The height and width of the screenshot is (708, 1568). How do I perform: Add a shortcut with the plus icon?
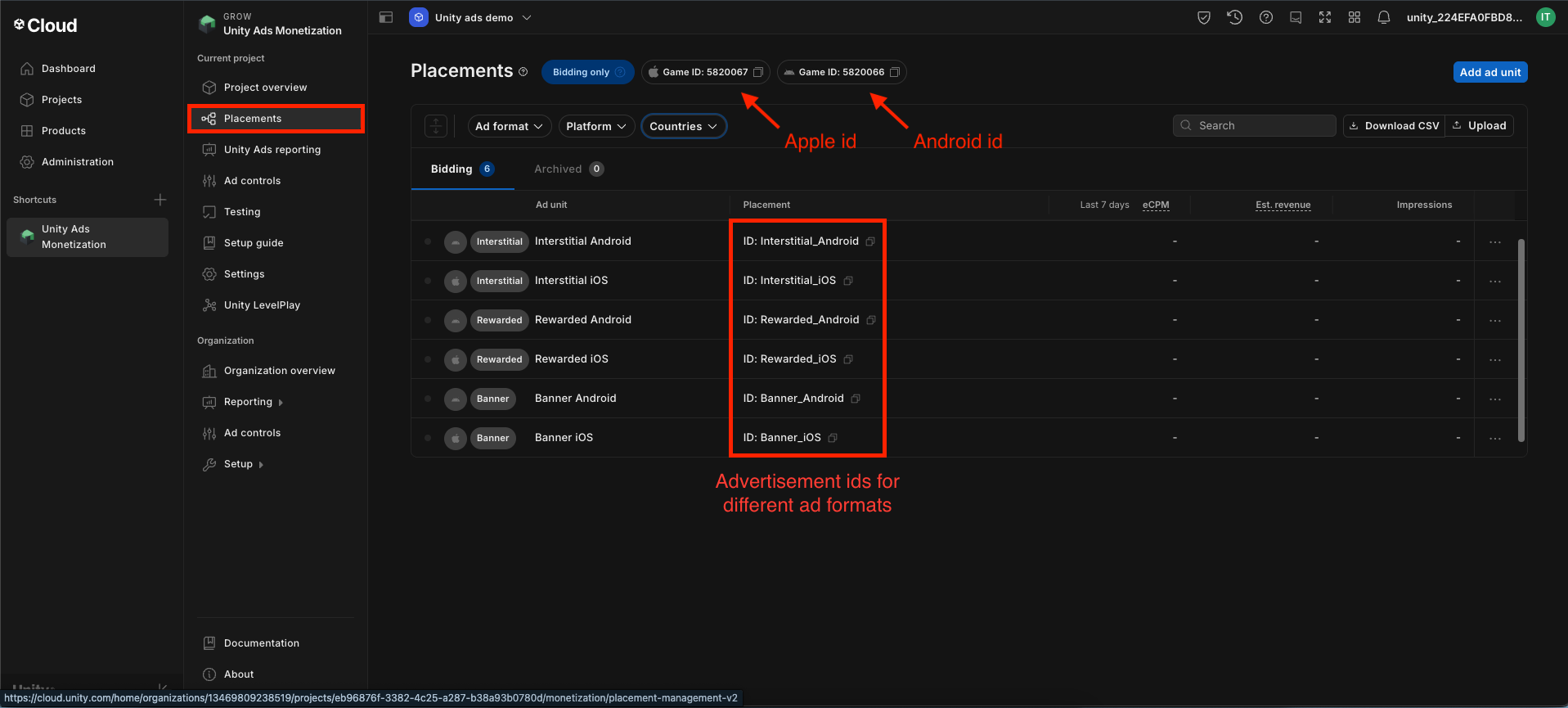pos(160,200)
